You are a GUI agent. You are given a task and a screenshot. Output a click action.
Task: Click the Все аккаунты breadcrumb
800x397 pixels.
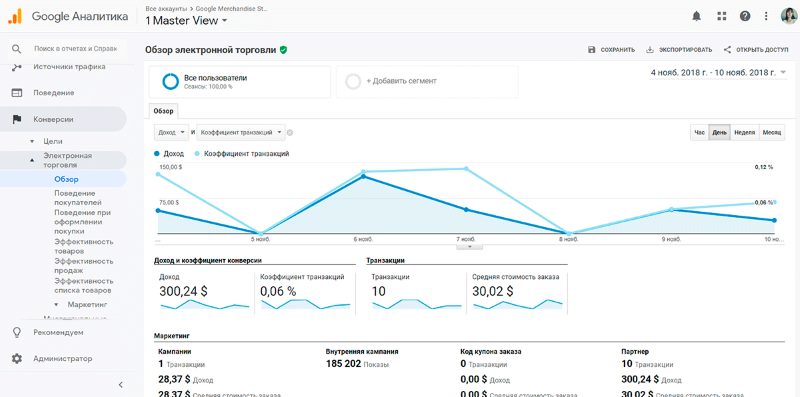(x=166, y=9)
